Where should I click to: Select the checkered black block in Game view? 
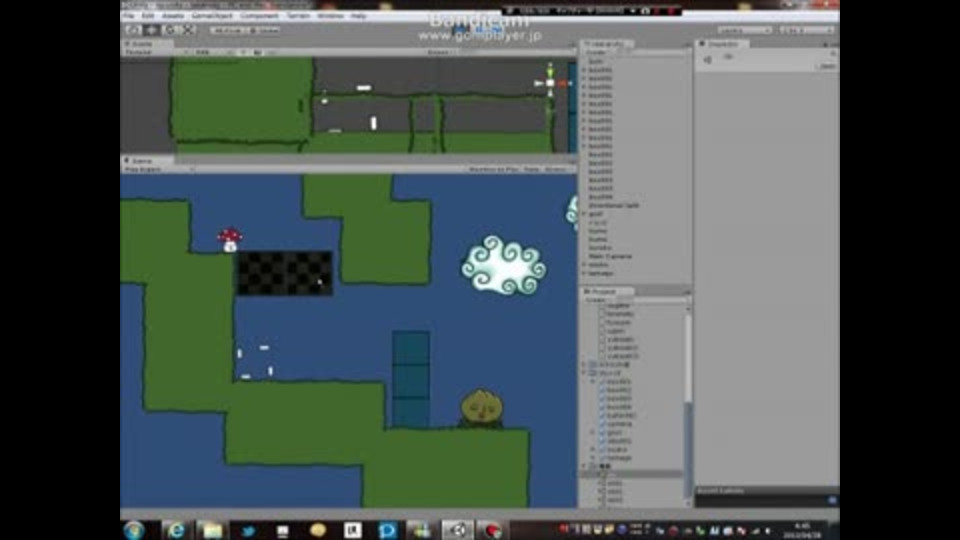coord(285,273)
